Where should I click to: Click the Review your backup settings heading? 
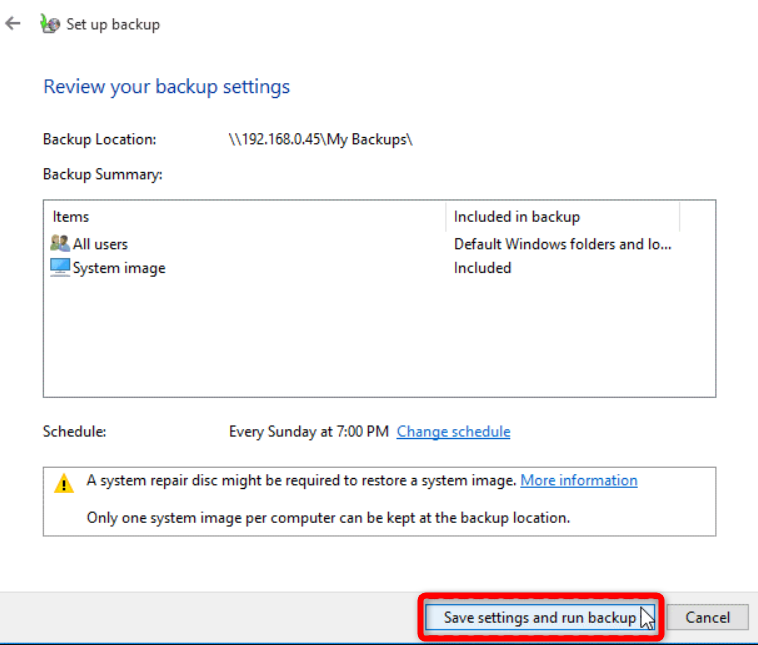(166, 87)
